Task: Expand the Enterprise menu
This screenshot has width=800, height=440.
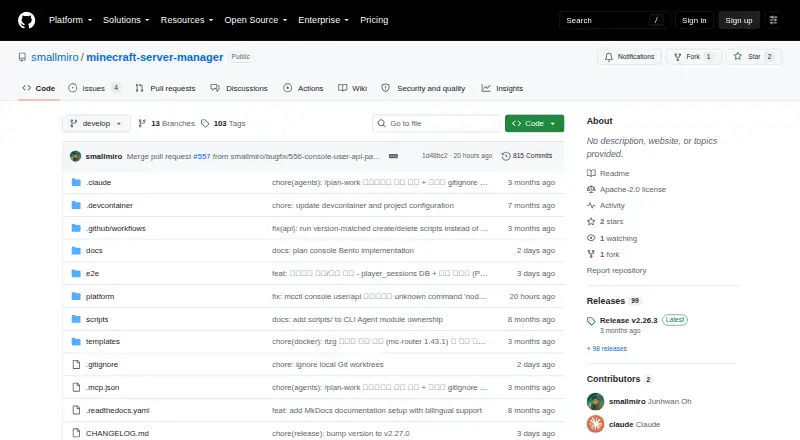Action: [323, 20]
